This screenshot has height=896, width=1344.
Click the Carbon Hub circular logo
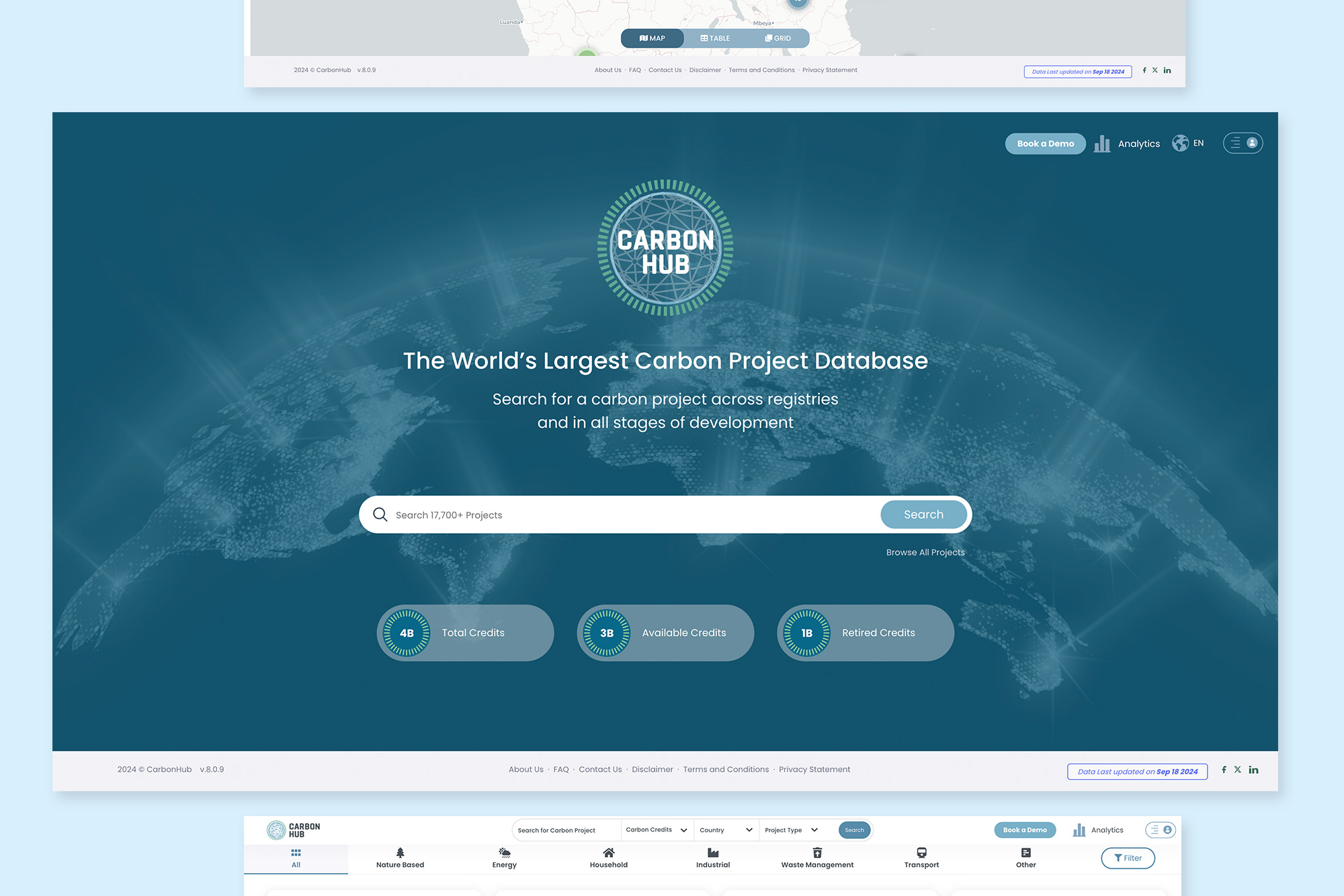point(665,248)
